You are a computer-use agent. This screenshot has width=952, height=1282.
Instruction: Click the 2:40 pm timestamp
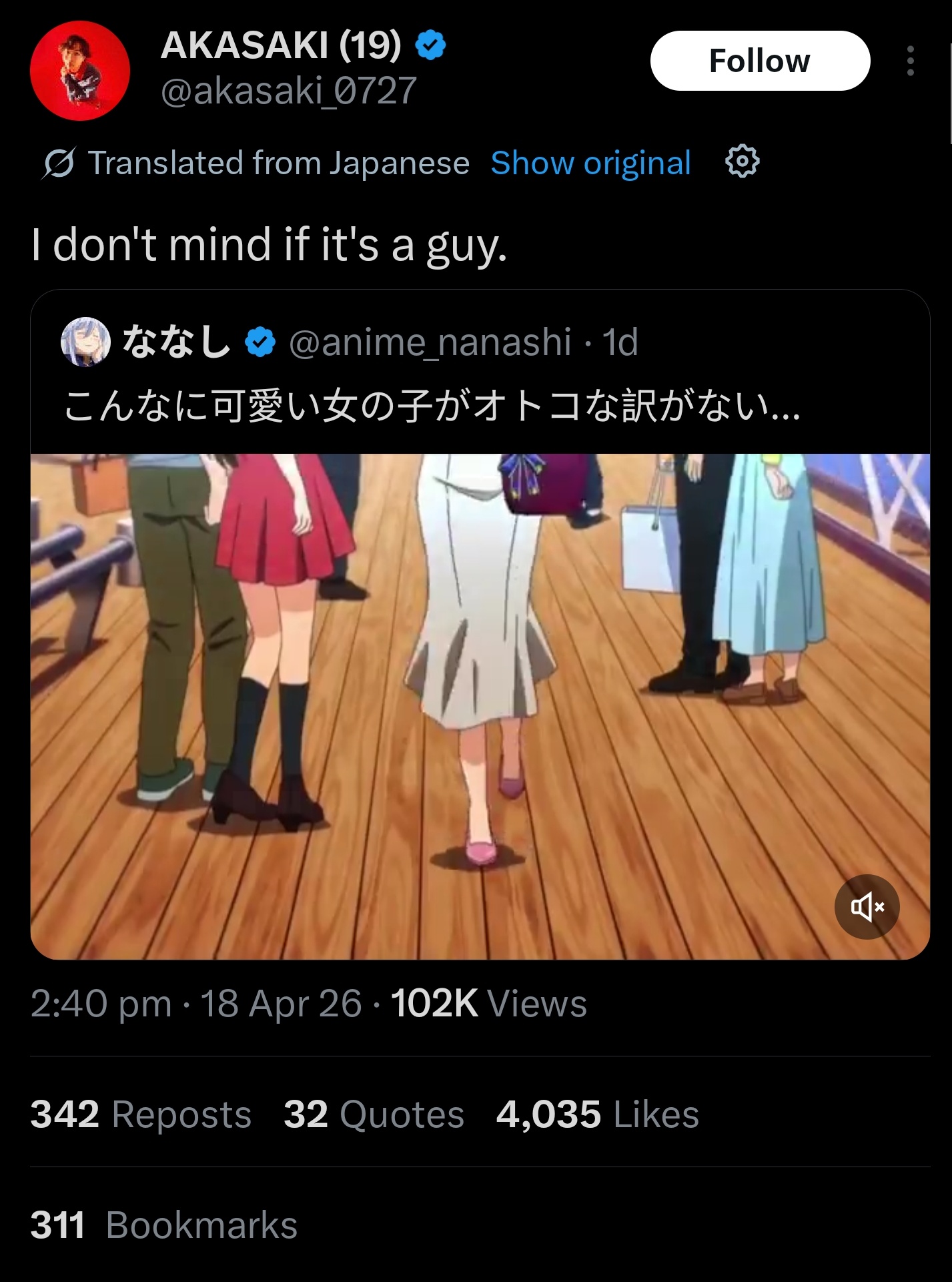[x=101, y=1003]
